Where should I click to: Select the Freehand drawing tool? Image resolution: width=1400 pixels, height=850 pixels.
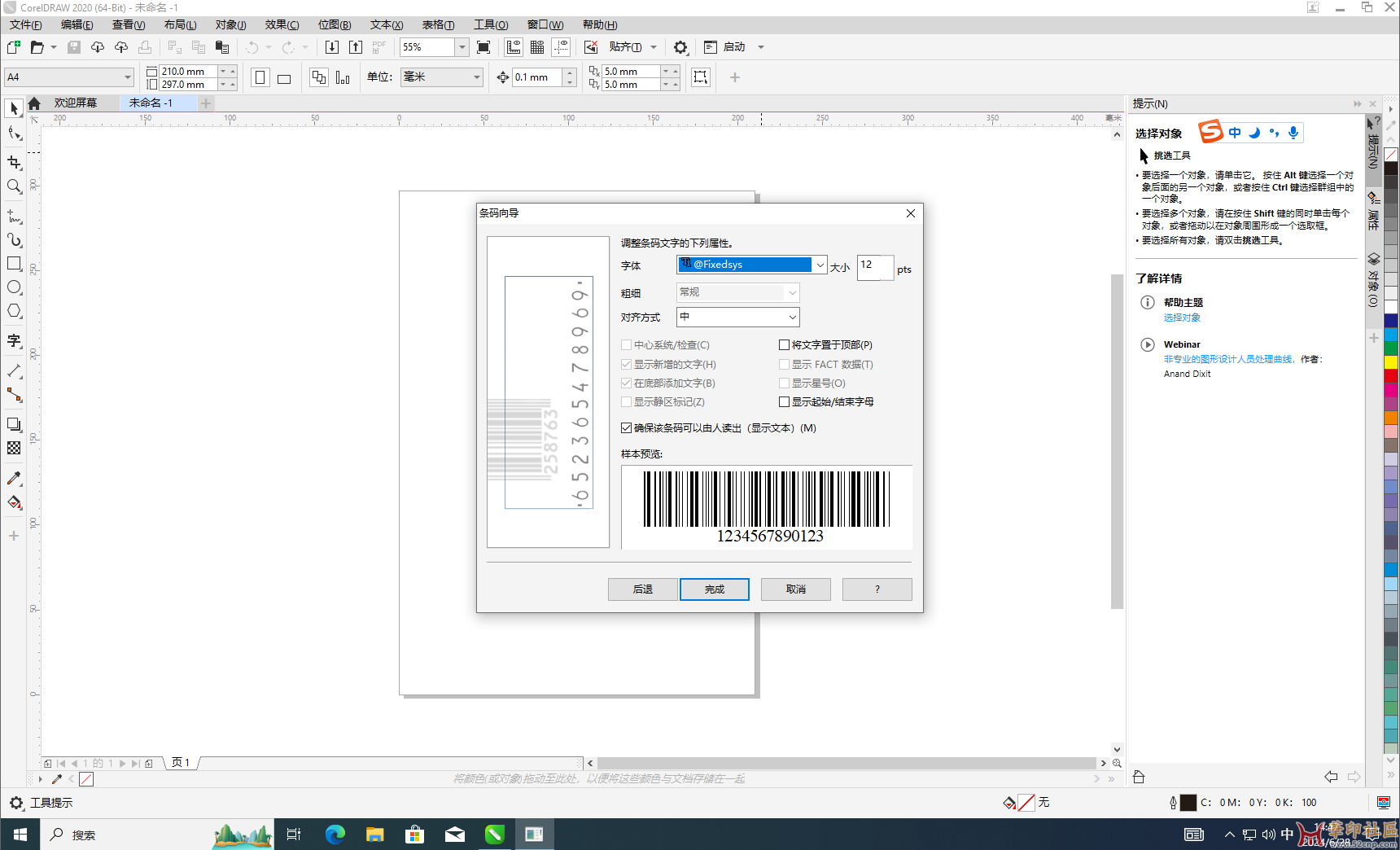pos(14,216)
